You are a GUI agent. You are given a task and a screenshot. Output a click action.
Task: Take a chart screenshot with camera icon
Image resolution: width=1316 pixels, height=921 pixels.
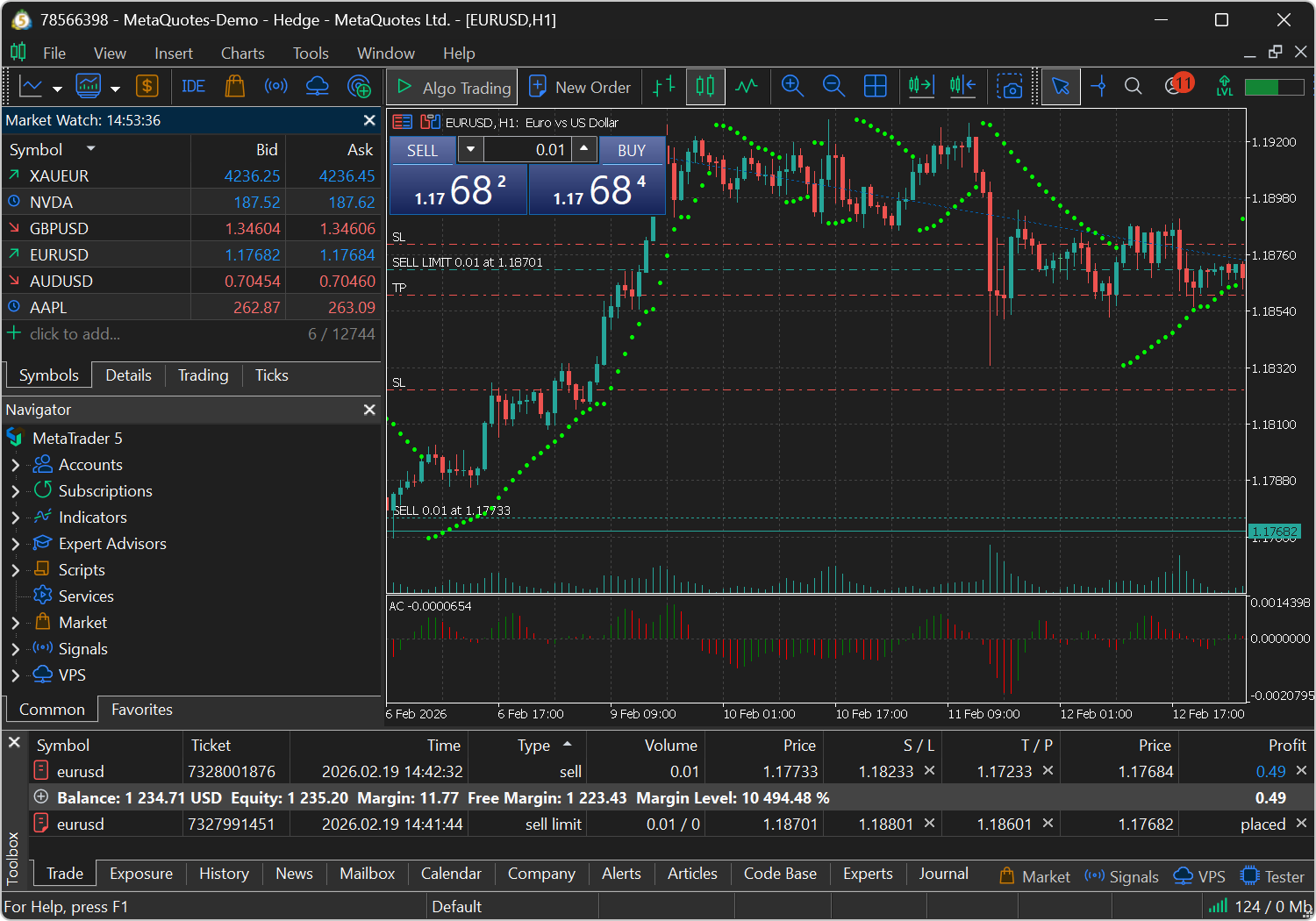tap(1010, 87)
